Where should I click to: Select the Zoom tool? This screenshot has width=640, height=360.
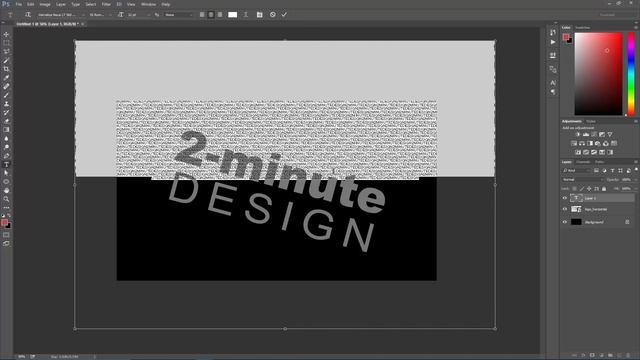[6, 199]
